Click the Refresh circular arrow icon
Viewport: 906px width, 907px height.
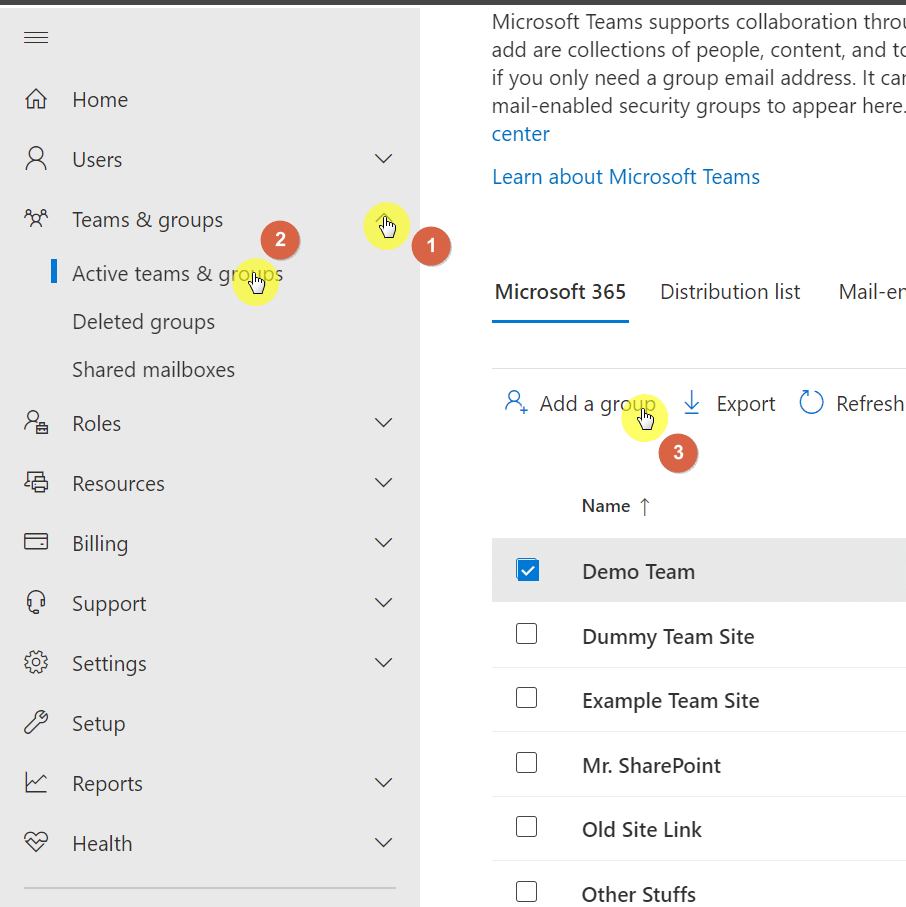point(811,403)
